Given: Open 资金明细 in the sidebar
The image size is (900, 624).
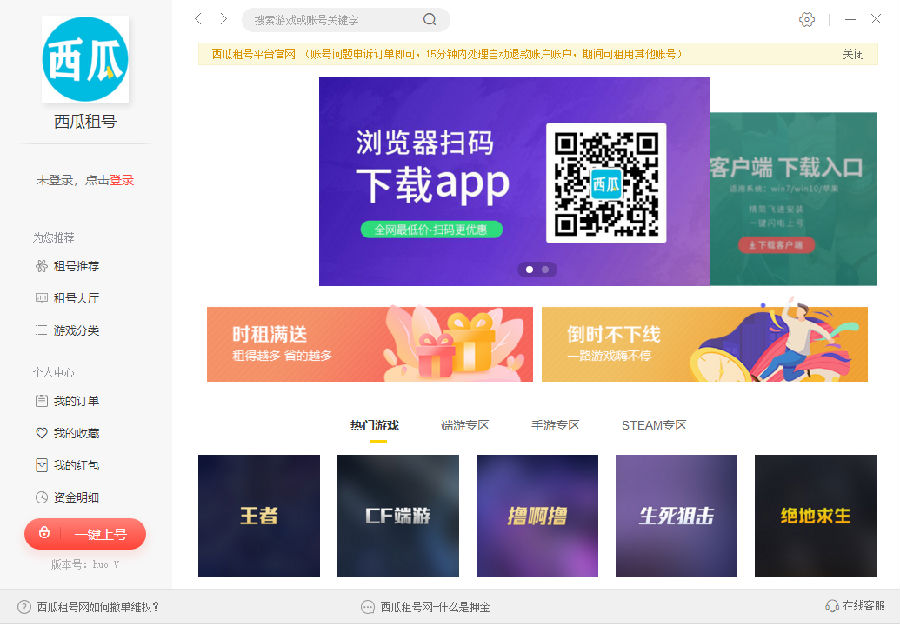Looking at the screenshot, I should point(76,498).
